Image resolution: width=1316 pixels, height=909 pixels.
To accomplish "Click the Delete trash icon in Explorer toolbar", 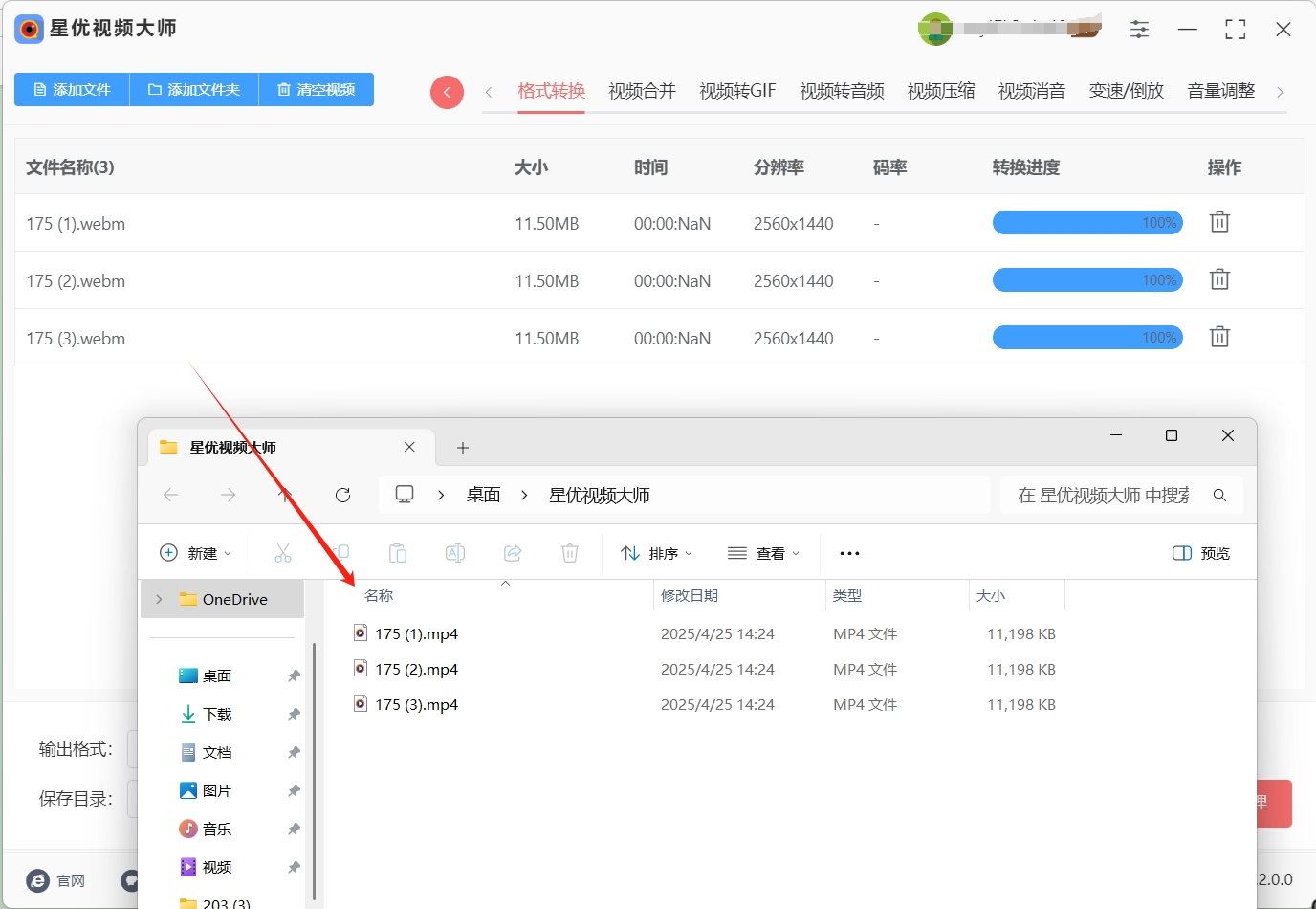I will pyautogui.click(x=570, y=553).
